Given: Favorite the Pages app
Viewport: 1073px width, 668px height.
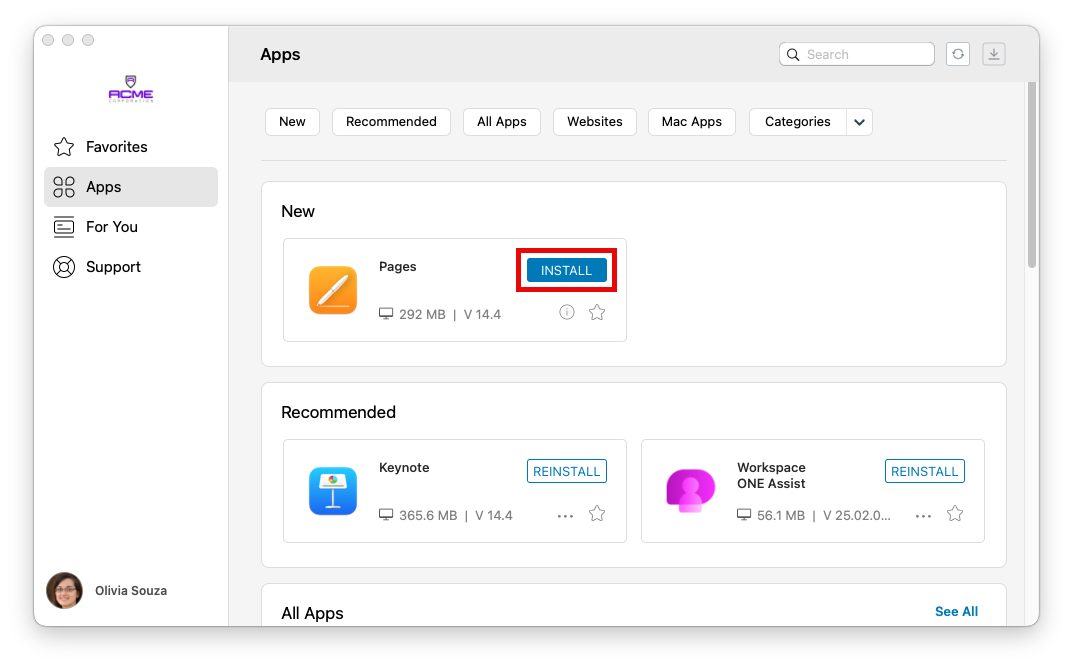Looking at the screenshot, I should [x=596, y=312].
